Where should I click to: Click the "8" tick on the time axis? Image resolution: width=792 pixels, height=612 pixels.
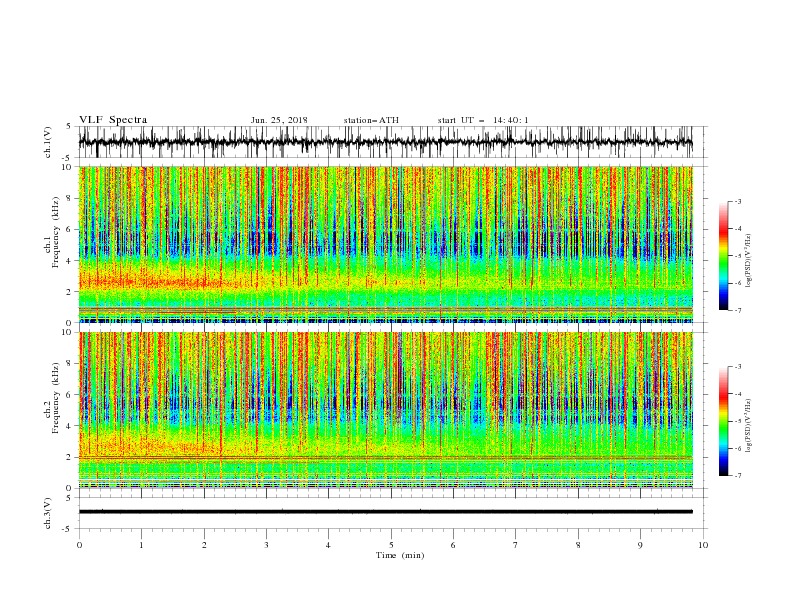[578, 545]
